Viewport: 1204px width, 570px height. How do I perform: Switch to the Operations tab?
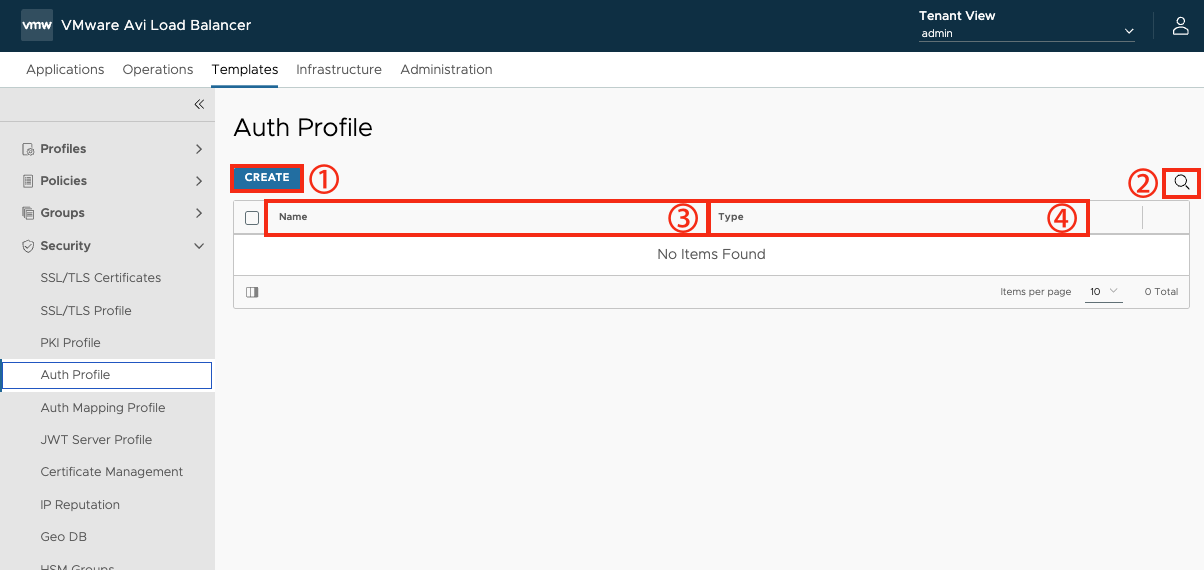158,69
